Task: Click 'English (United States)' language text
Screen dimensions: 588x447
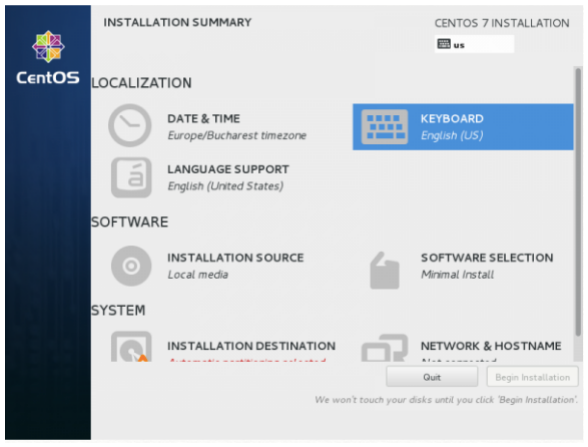Action: (x=225, y=186)
